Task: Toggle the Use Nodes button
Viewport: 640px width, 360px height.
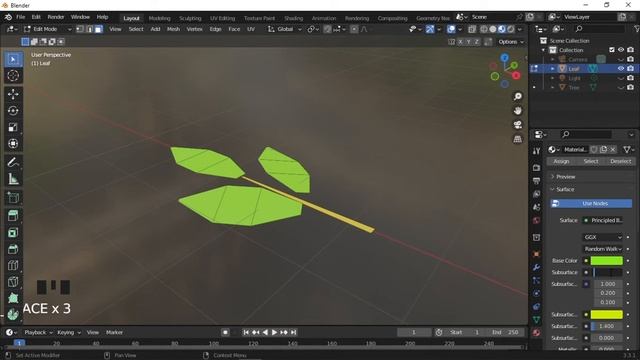Action: click(591, 203)
